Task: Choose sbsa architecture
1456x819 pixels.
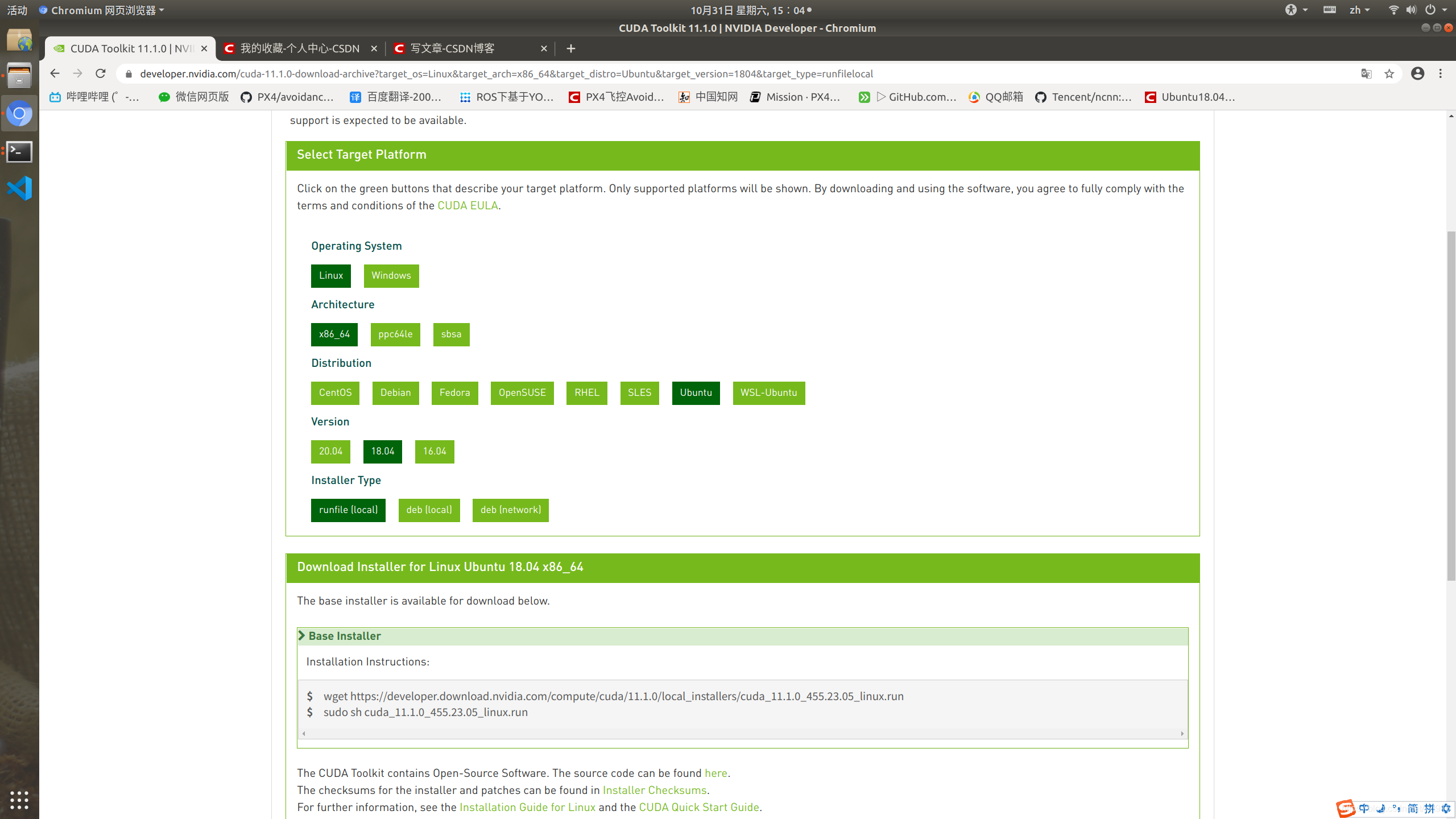Action: [452, 334]
